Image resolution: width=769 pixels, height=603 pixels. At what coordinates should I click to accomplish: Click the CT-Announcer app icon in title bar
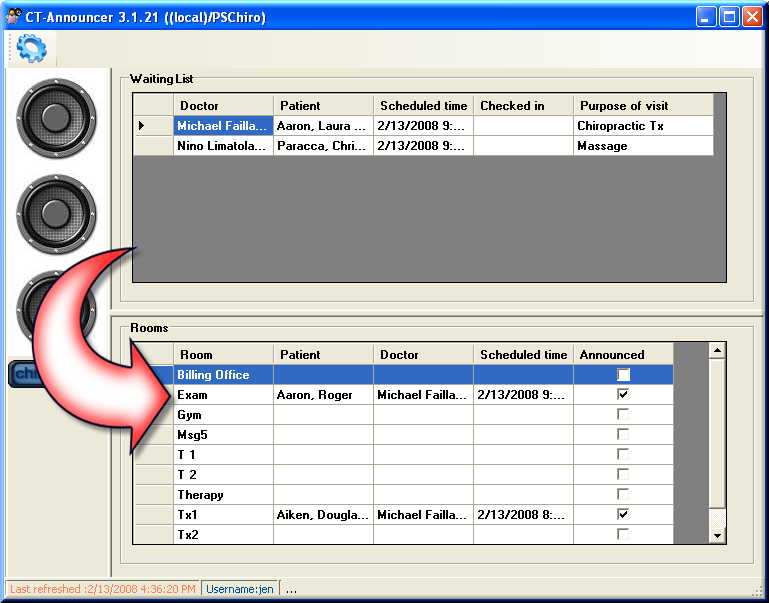pyautogui.click(x=14, y=17)
